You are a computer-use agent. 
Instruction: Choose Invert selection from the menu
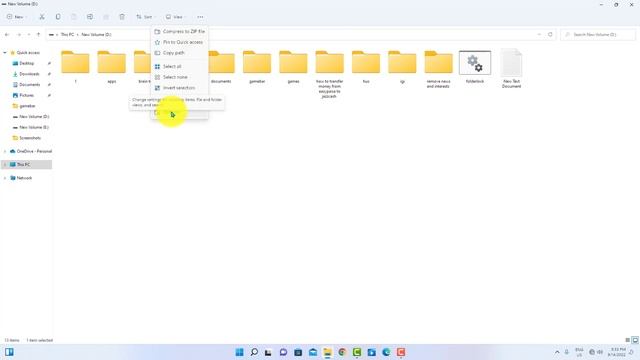[x=180, y=88]
